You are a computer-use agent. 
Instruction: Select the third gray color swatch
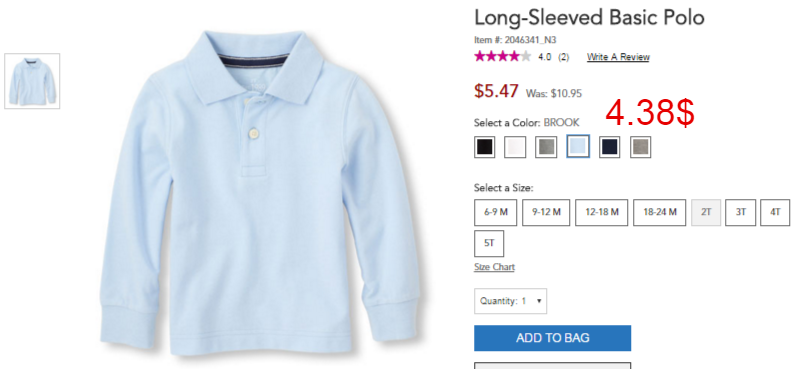tap(546, 147)
